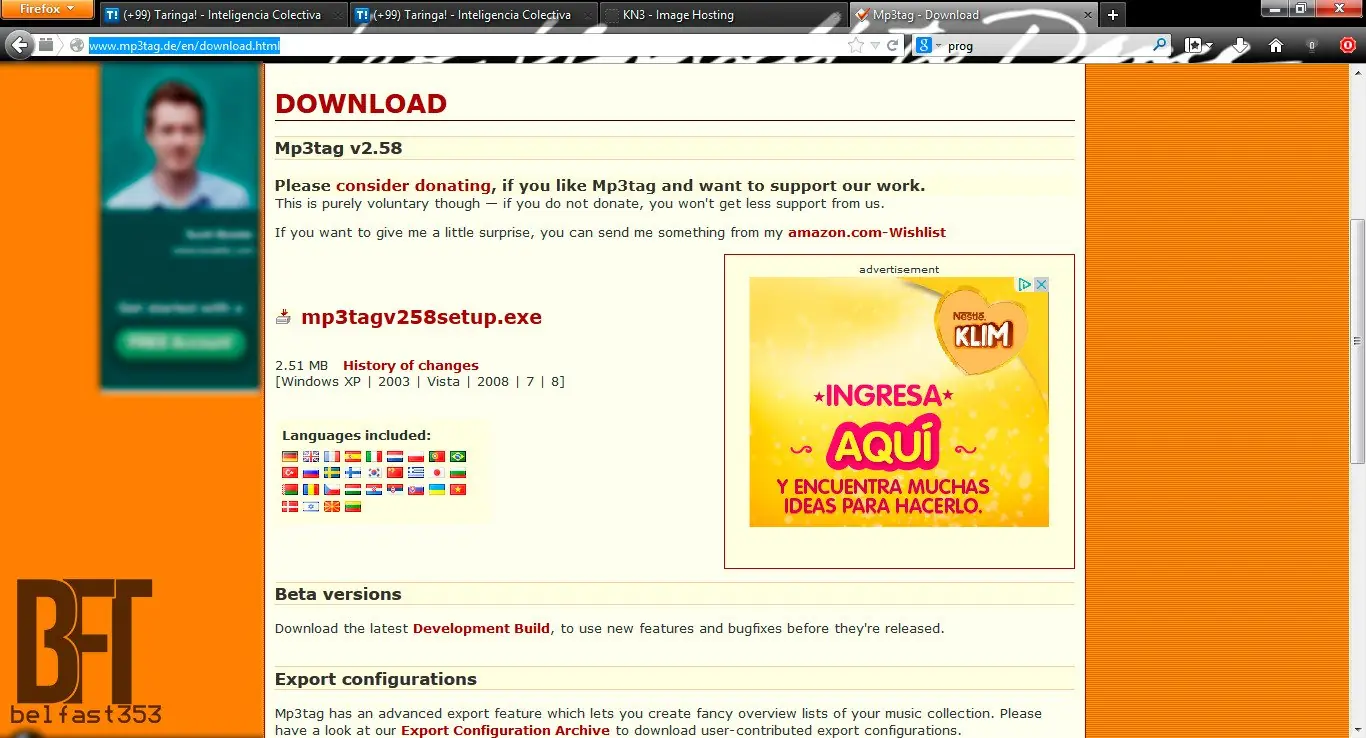Download mp3tagv258setup.exe installer link

421,317
